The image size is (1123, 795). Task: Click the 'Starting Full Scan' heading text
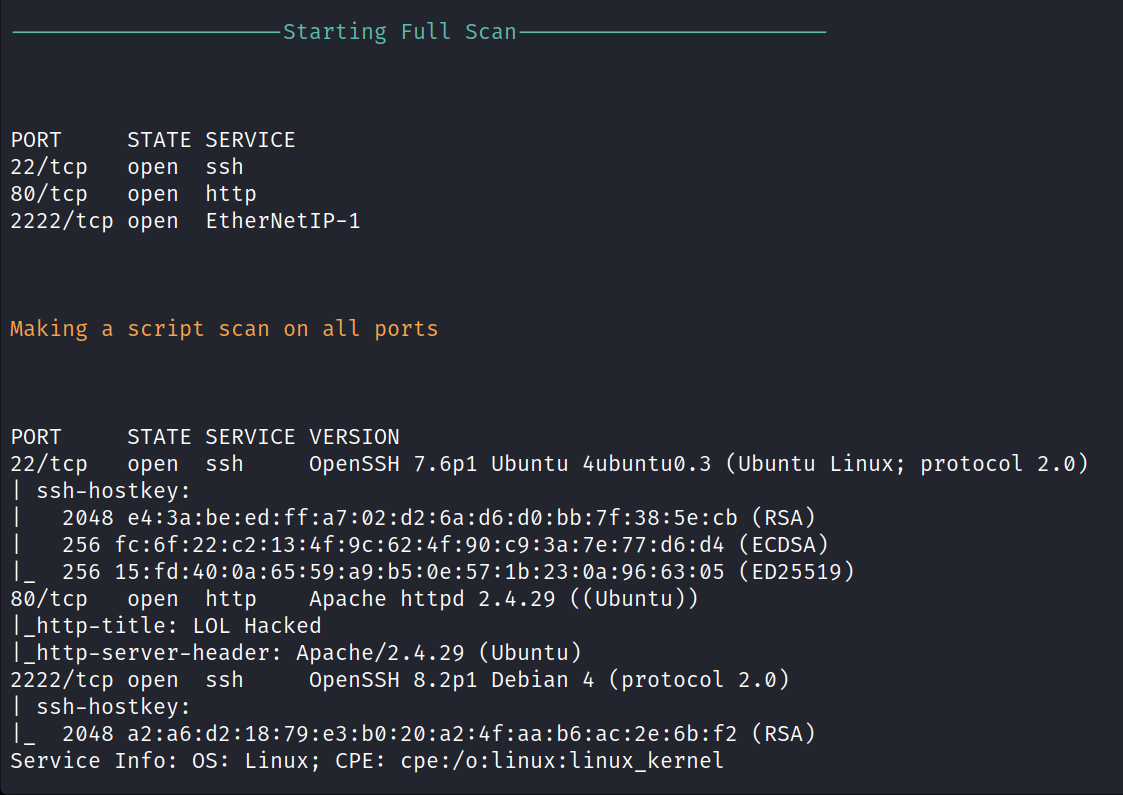[399, 32]
